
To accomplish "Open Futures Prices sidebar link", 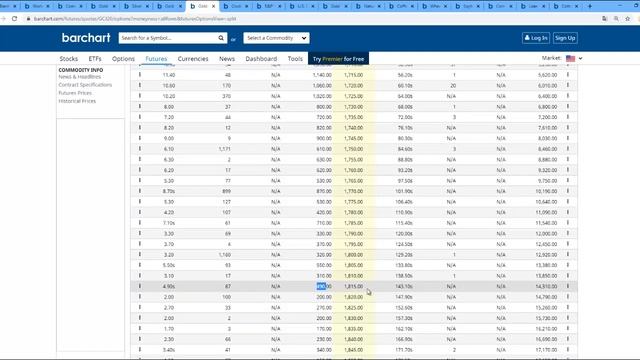I will pos(75,93).
